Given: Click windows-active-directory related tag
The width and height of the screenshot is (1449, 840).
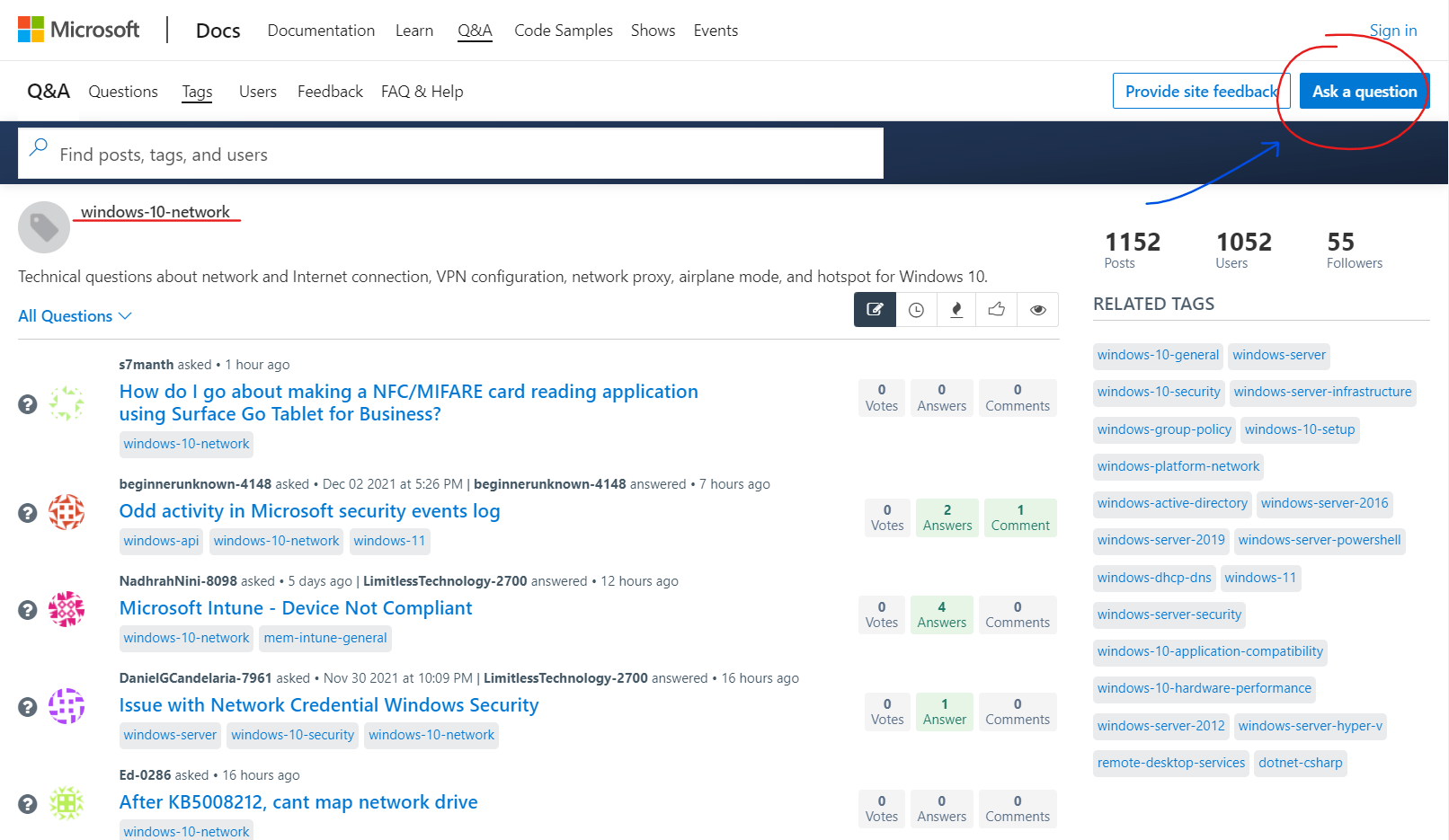Looking at the screenshot, I should pos(1172,503).
